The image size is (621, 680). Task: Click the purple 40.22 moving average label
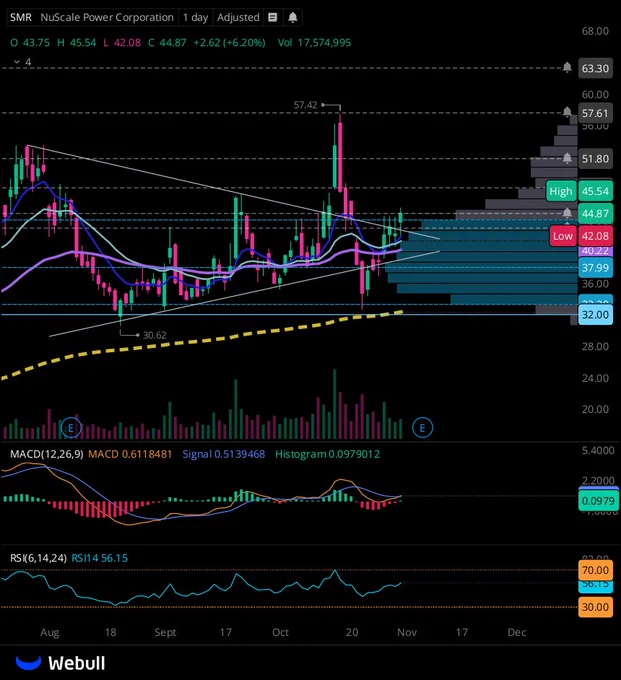pos(595,251)
